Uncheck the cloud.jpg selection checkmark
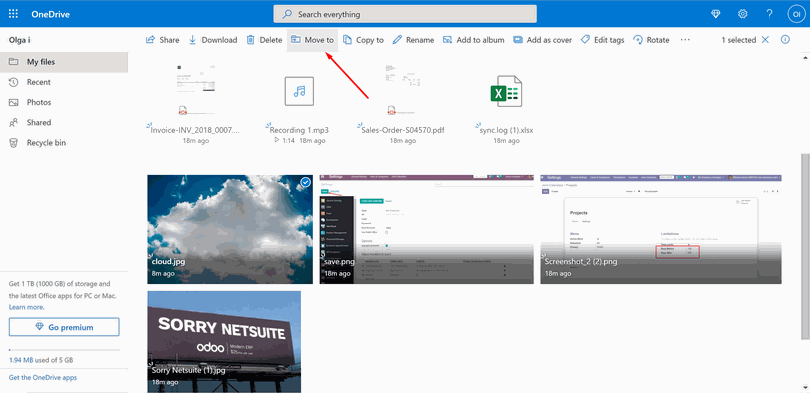Image resolution: width=810 pixels, height=393 pixels. [x=305, y=182]
